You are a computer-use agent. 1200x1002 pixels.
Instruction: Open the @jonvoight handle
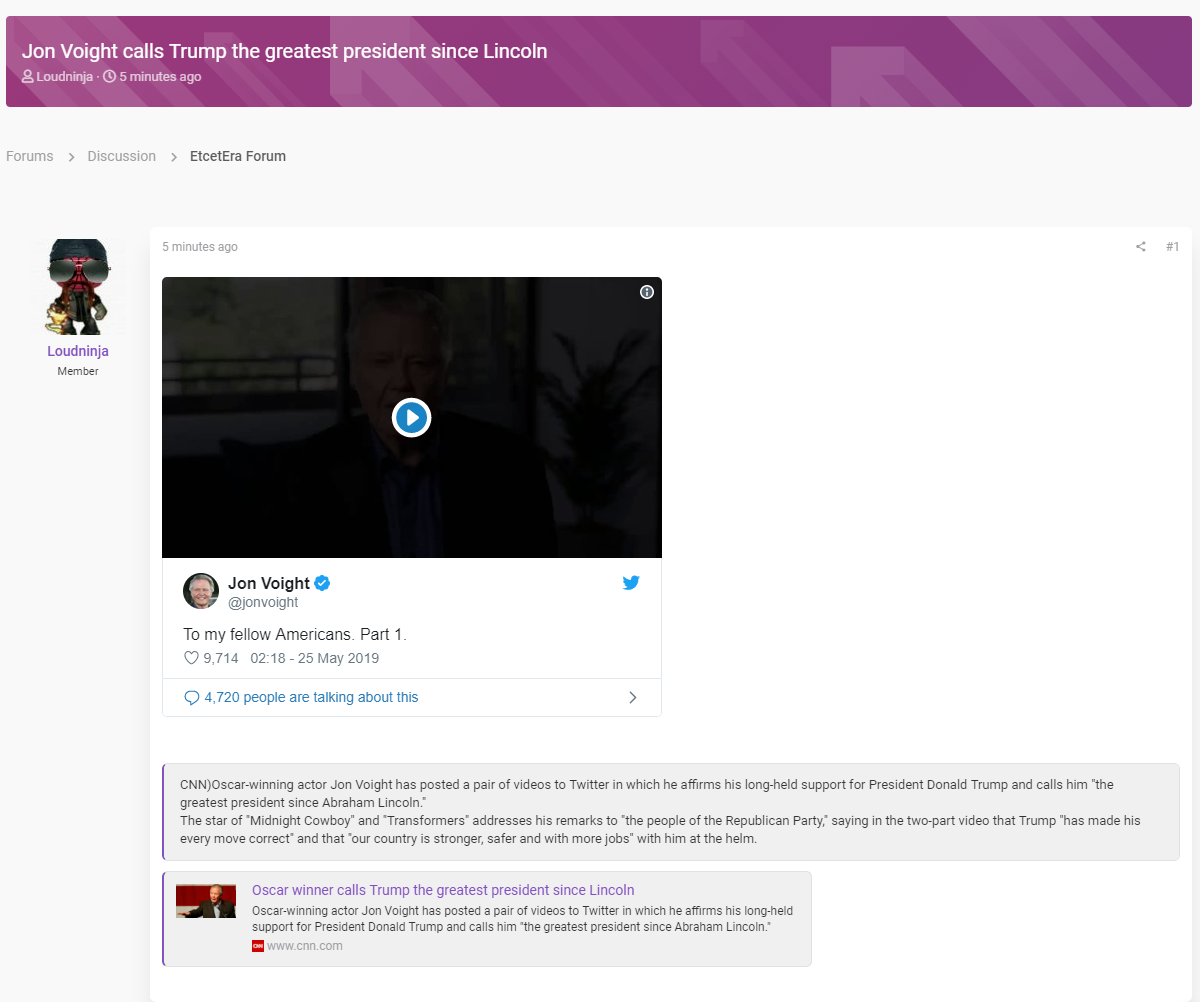coord(263,603)
